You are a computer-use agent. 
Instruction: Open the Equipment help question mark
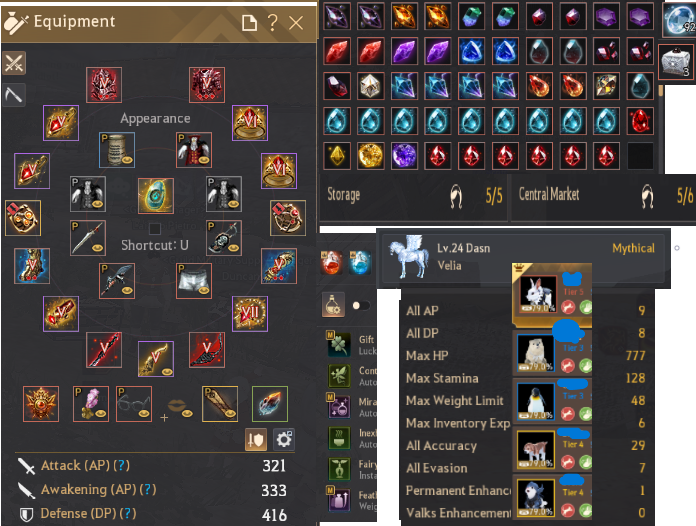tap(273, 22)
